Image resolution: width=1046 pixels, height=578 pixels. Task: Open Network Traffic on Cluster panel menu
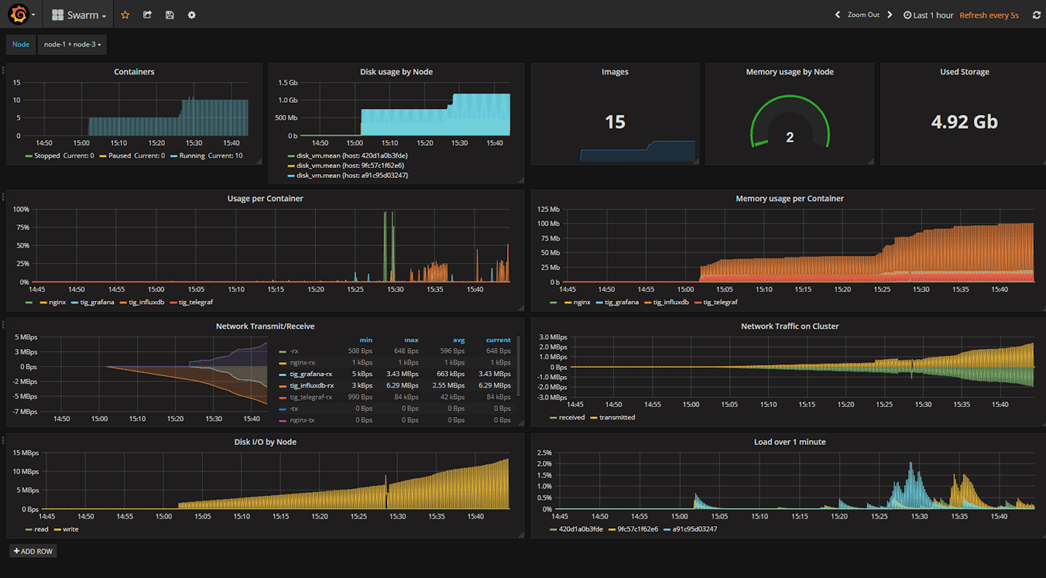[790, 326]
